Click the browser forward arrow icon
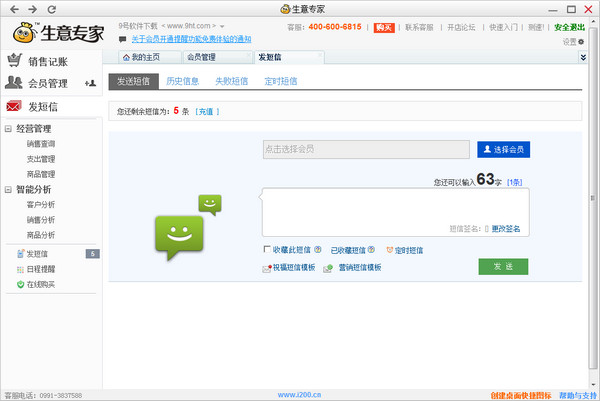600x401 pixels. (x=30, y=9)
